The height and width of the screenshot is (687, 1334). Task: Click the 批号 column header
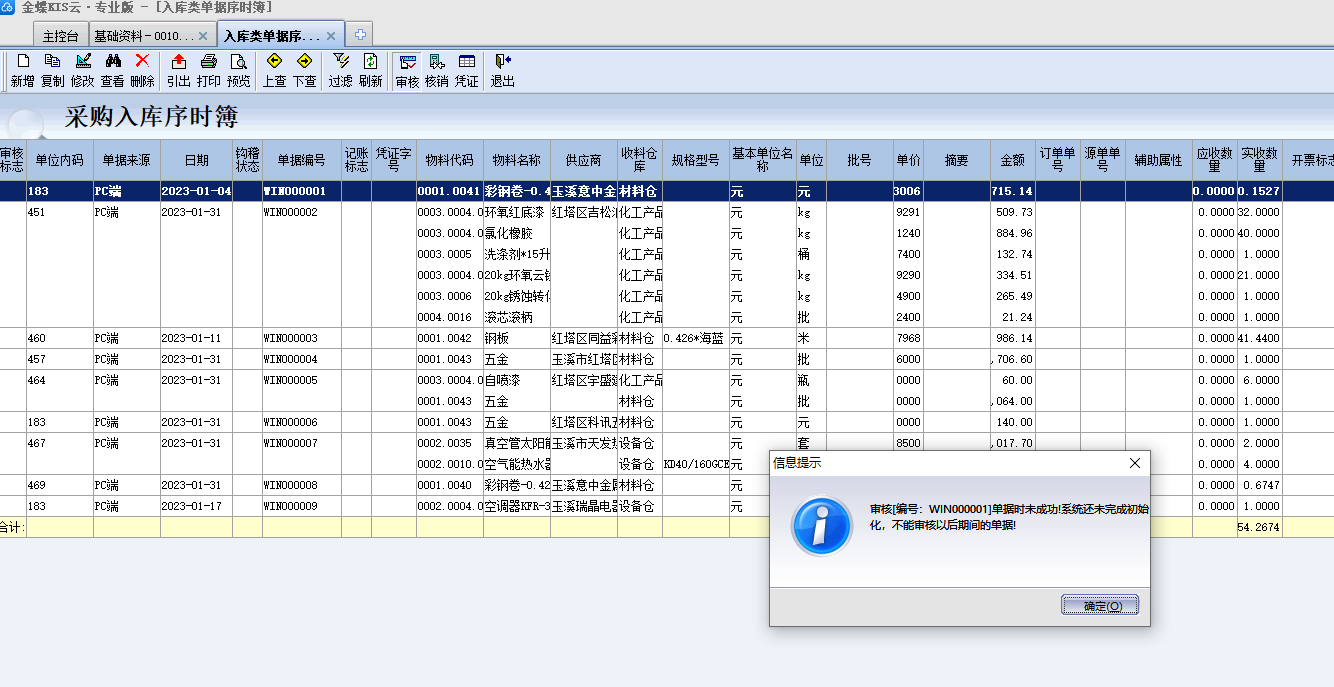(860, 160)
